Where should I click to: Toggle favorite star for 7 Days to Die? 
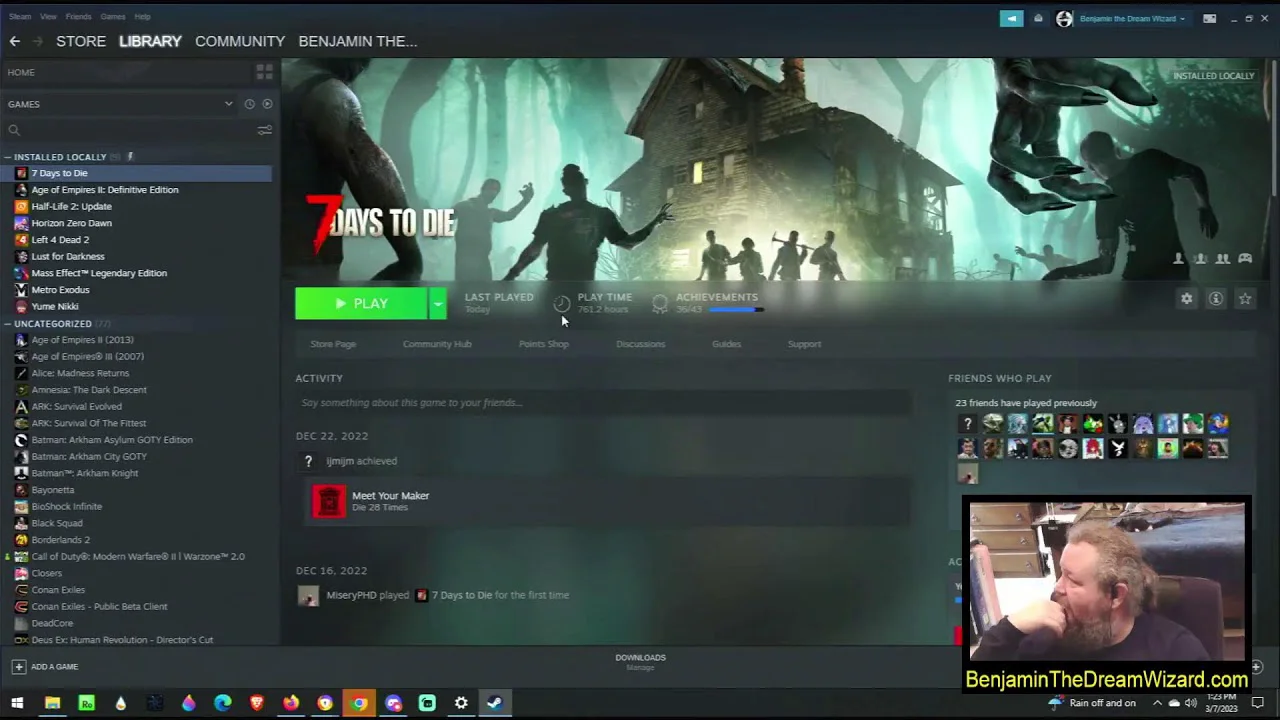coord(1245,299)
